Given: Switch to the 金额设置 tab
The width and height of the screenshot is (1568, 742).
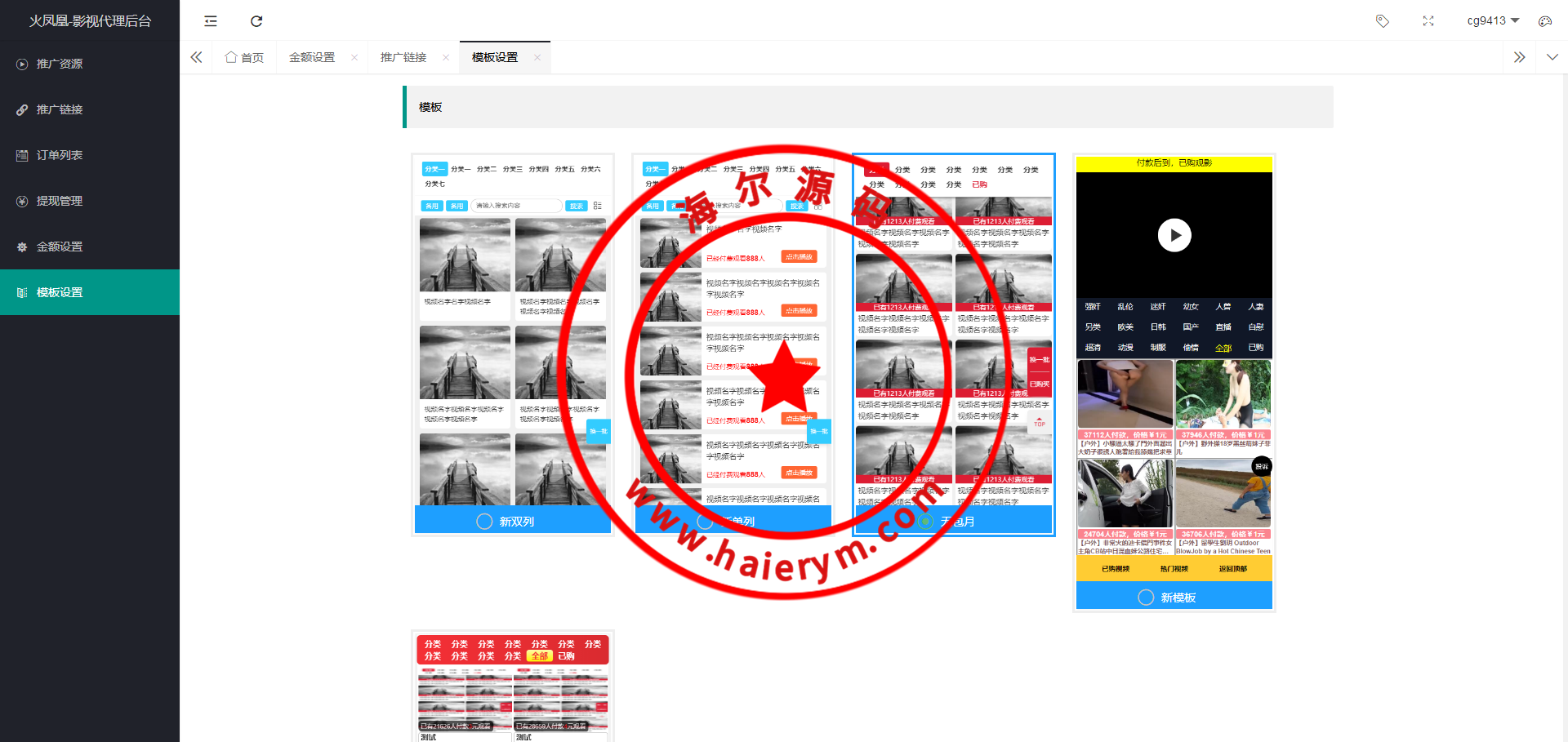Looking at the screenshot, I should (312, 57).
